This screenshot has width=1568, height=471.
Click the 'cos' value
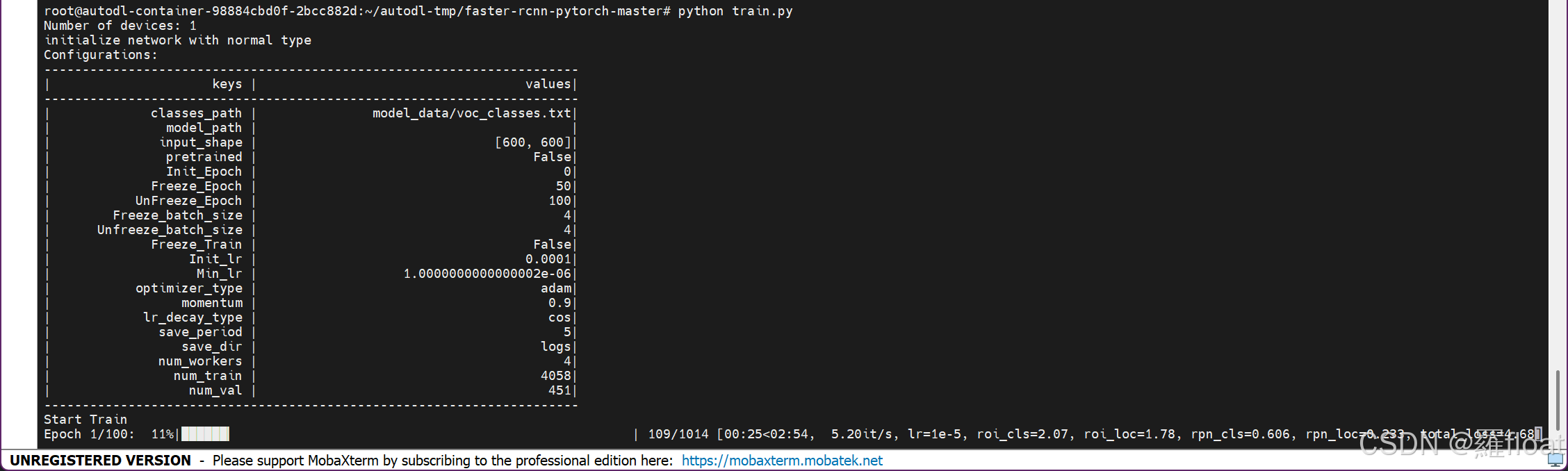coord(560,317)
